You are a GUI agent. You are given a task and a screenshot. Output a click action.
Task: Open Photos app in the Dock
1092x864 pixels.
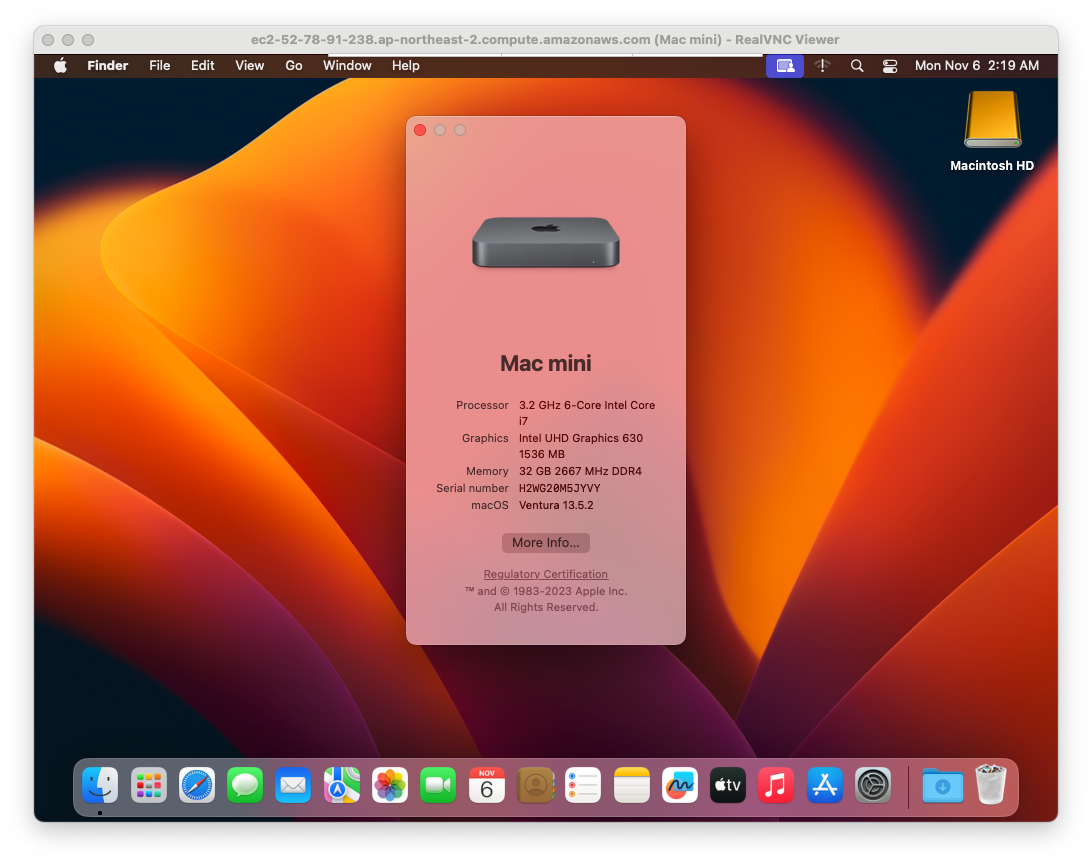click(390, 785)
